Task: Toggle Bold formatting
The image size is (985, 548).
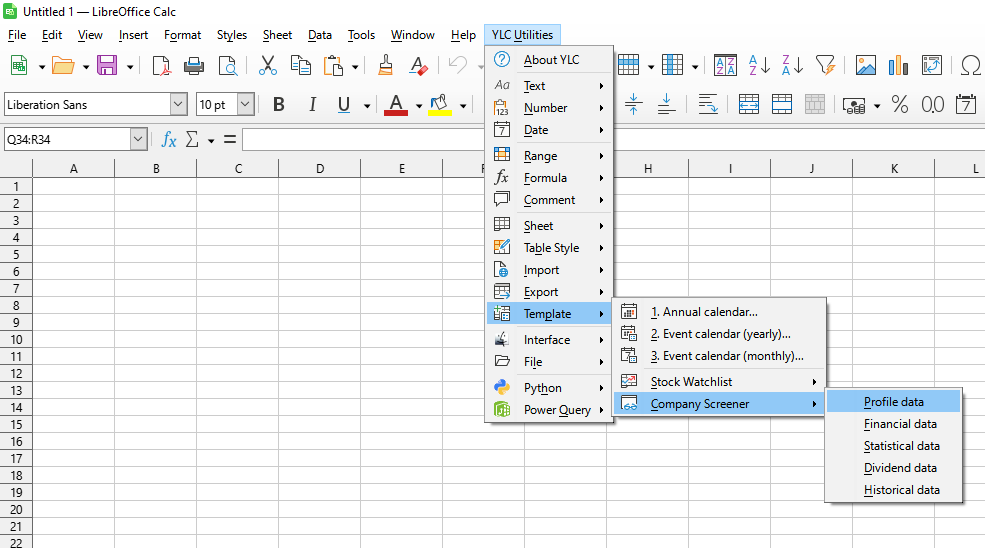Action: (x=279, y=104)
